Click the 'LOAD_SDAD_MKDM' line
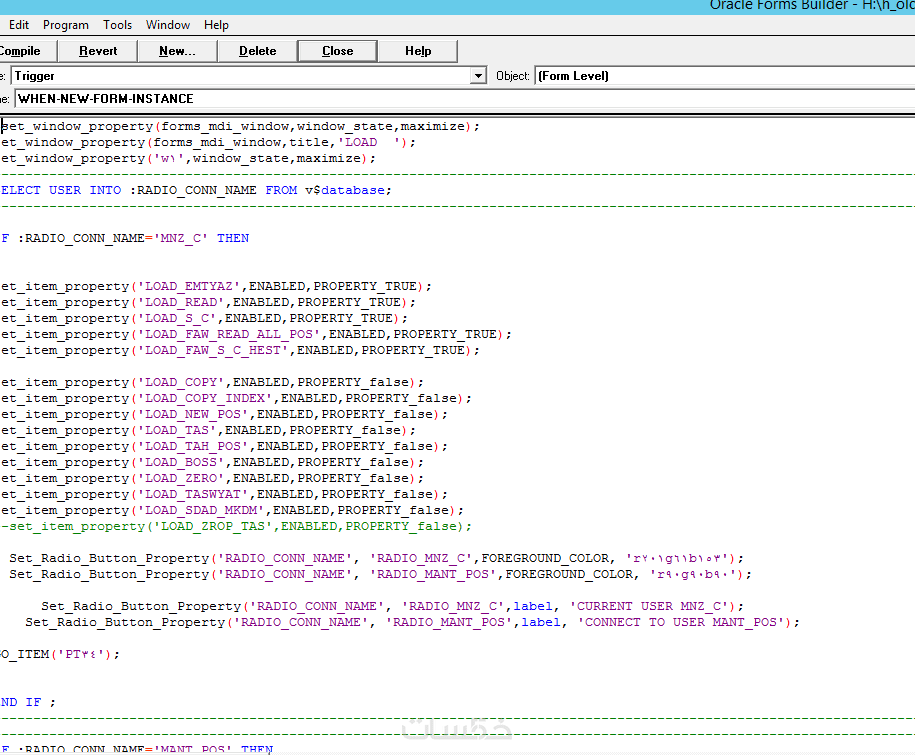The width and height of the screenshot is (915, 755). coord(232,510)
